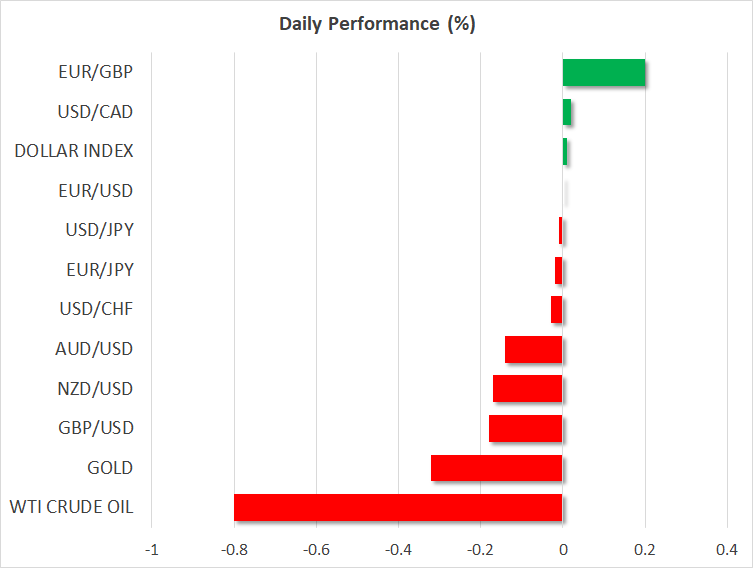Viewport: 753px width, 568px height.
Task: Click the red GBP/USD bar
Action: click(525, 428)
